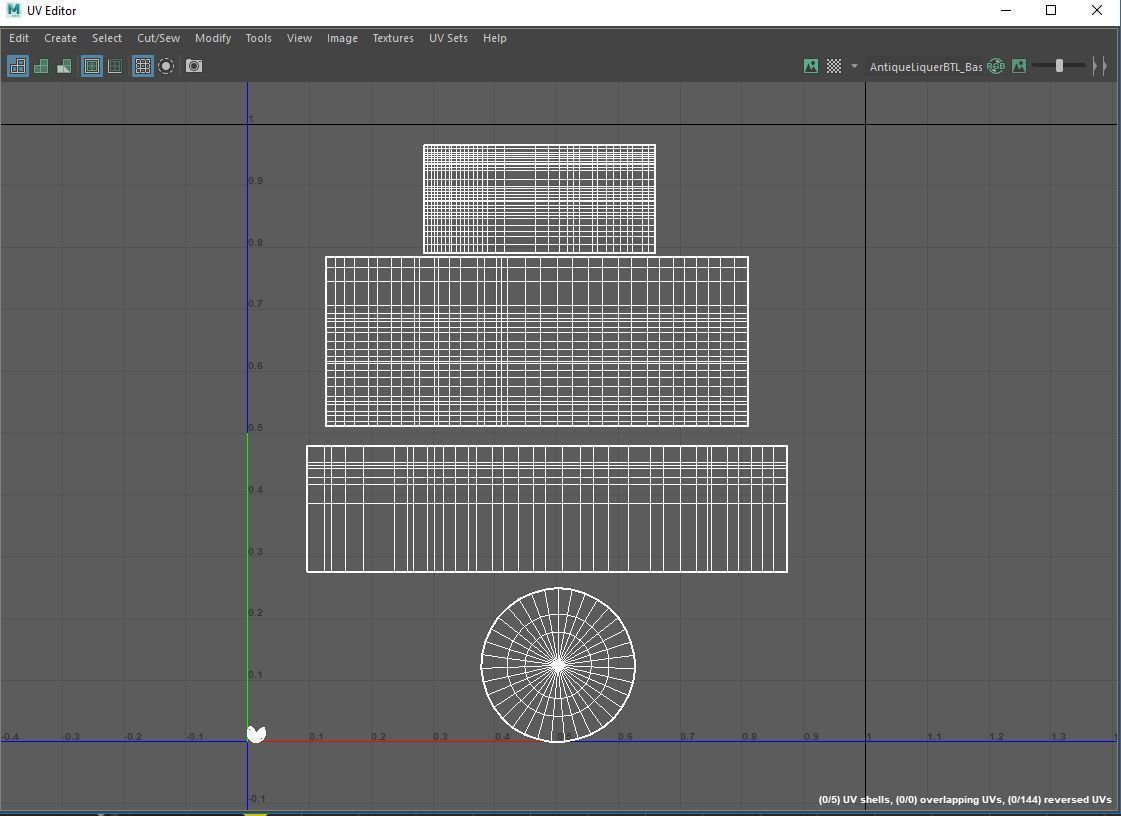This screenshot has height=816, width=1121.
Task: Select the large middle rectangular UV shell
Action: pos(537,341)
